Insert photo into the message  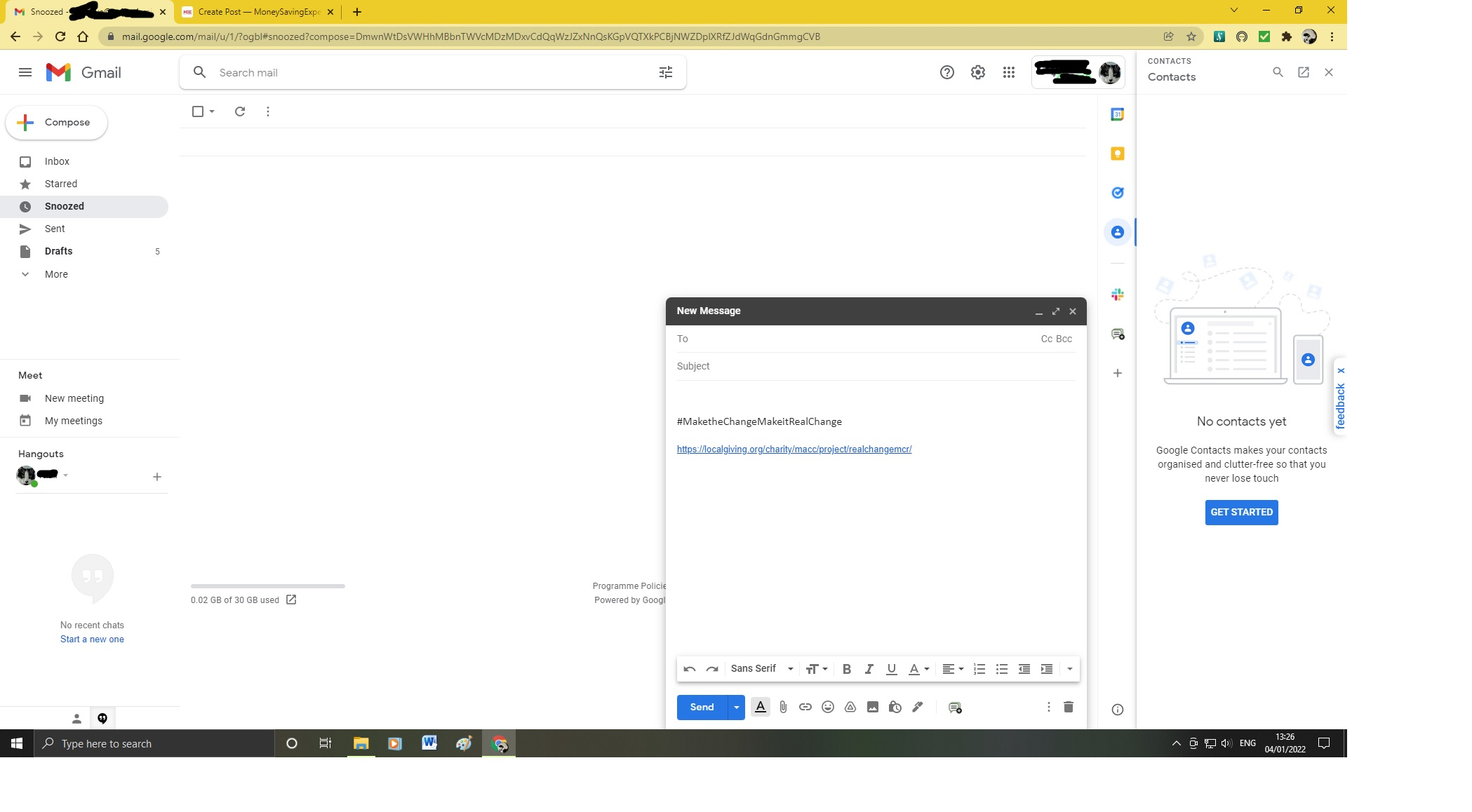[873, 707]
